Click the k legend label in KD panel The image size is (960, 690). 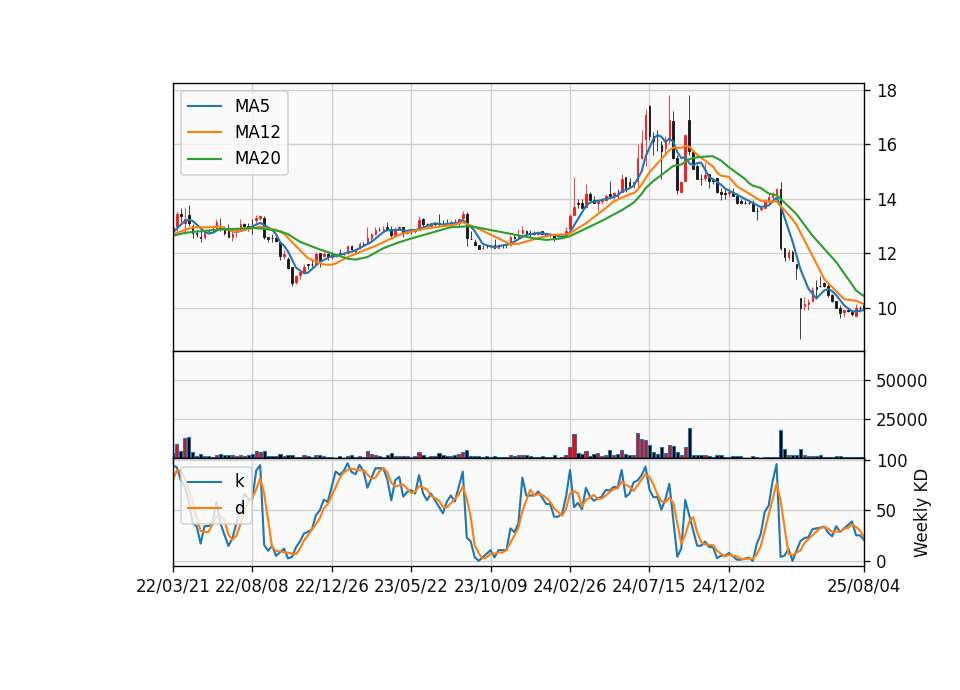(x=239, y=481)
